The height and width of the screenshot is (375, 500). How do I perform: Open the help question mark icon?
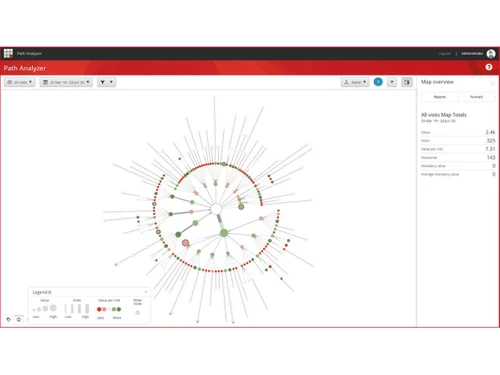pyautogui.click(x=489, y=67)
